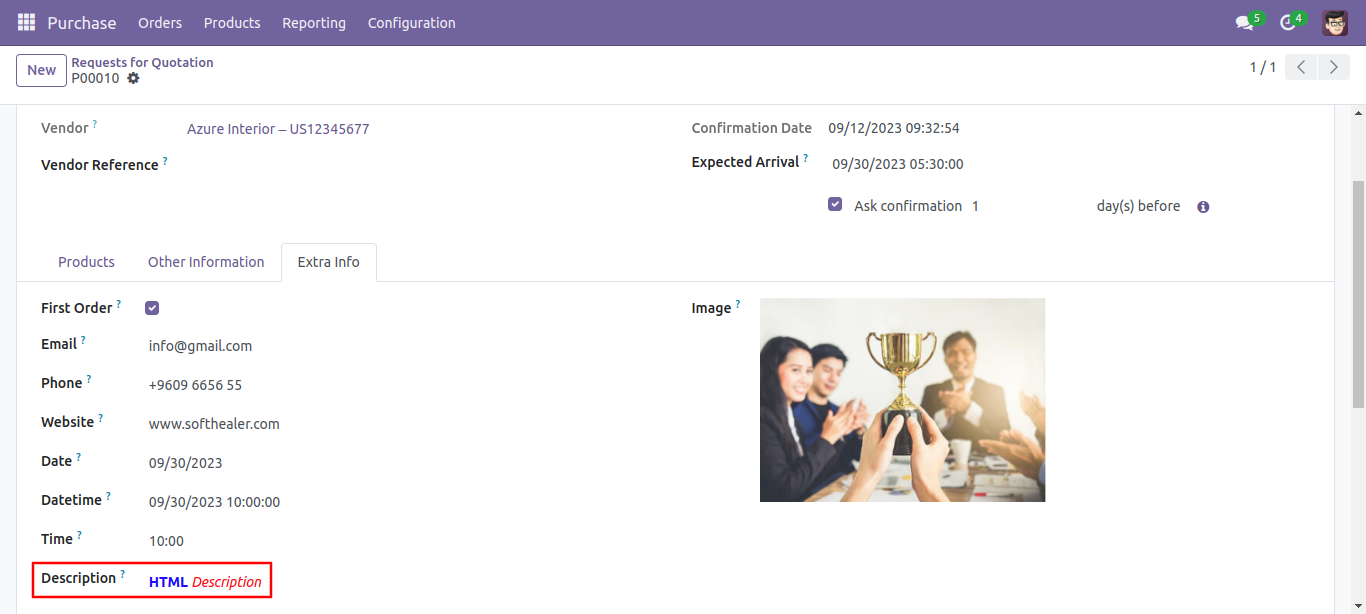The image size is (1366, 614).
Task: Show help tooltip for Email field
Action: click(x=83, y=340)
